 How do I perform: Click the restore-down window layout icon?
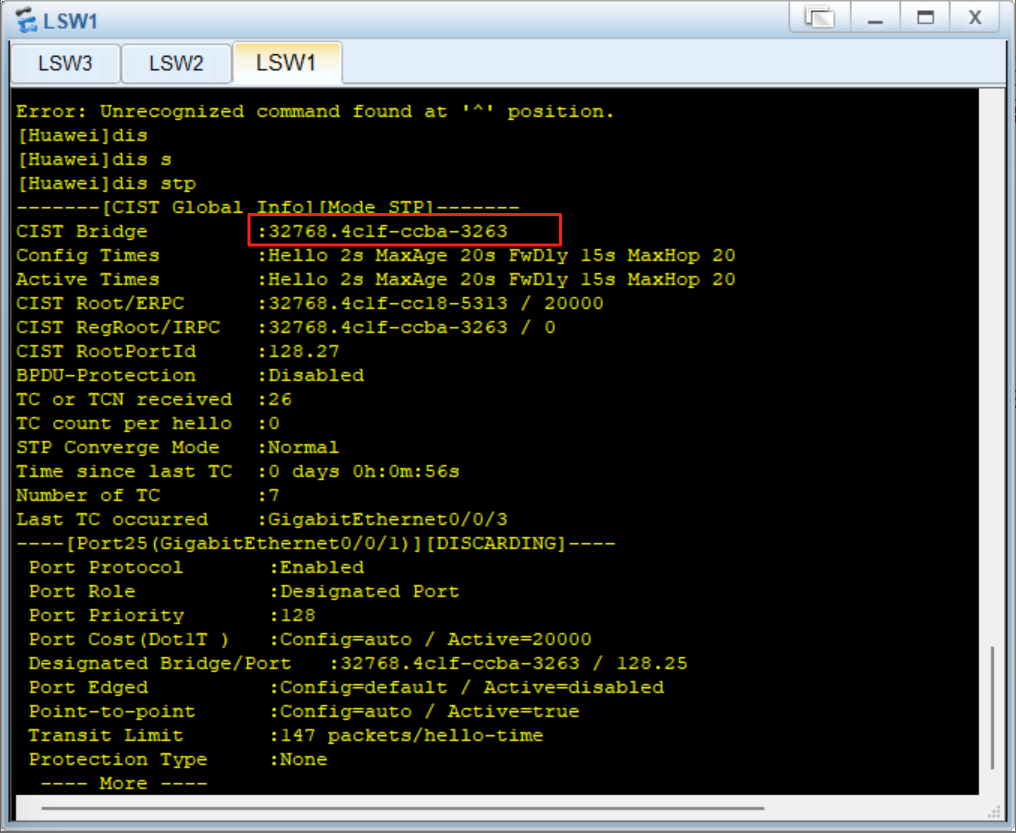820,17
